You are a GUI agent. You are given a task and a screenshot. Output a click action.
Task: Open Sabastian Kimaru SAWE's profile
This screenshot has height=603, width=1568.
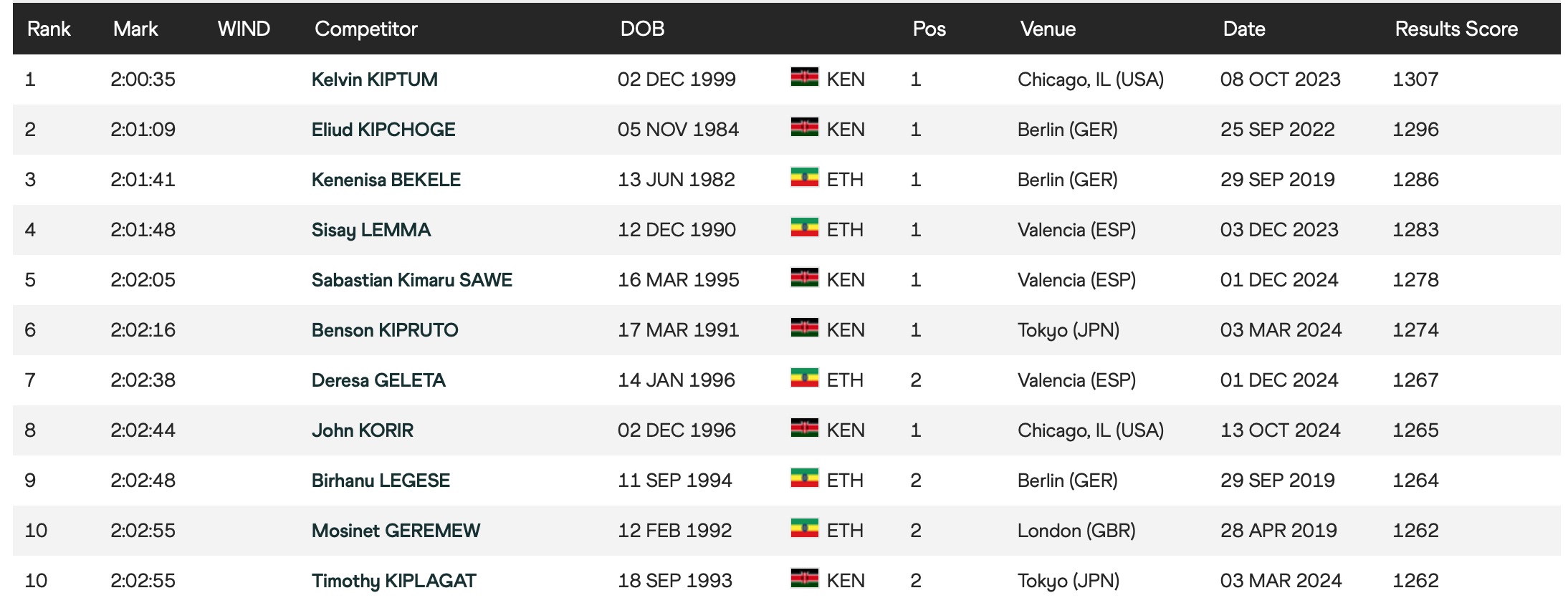411,280
